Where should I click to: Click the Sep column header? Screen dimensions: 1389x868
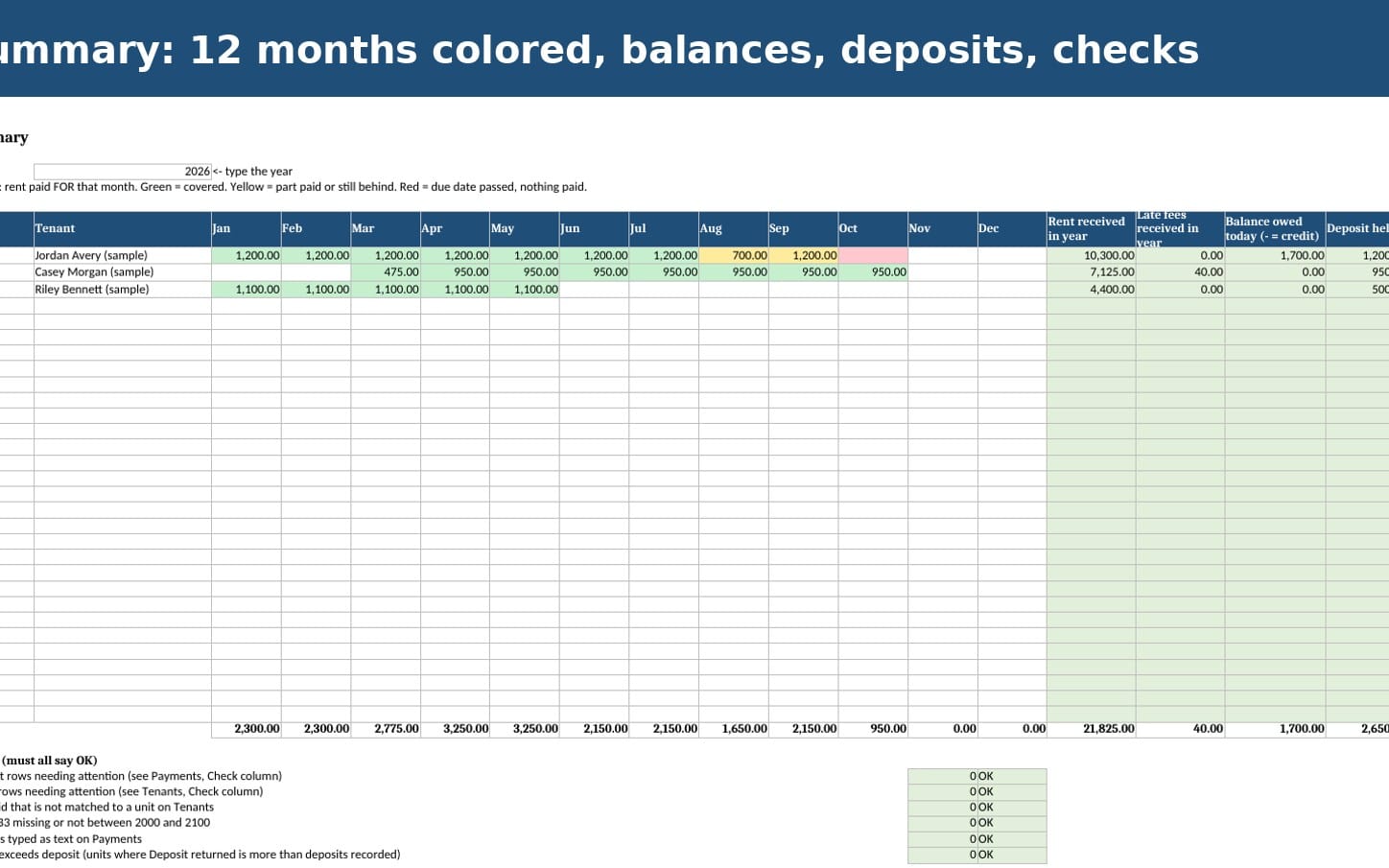pyautogui.click(x=803, y=229)
